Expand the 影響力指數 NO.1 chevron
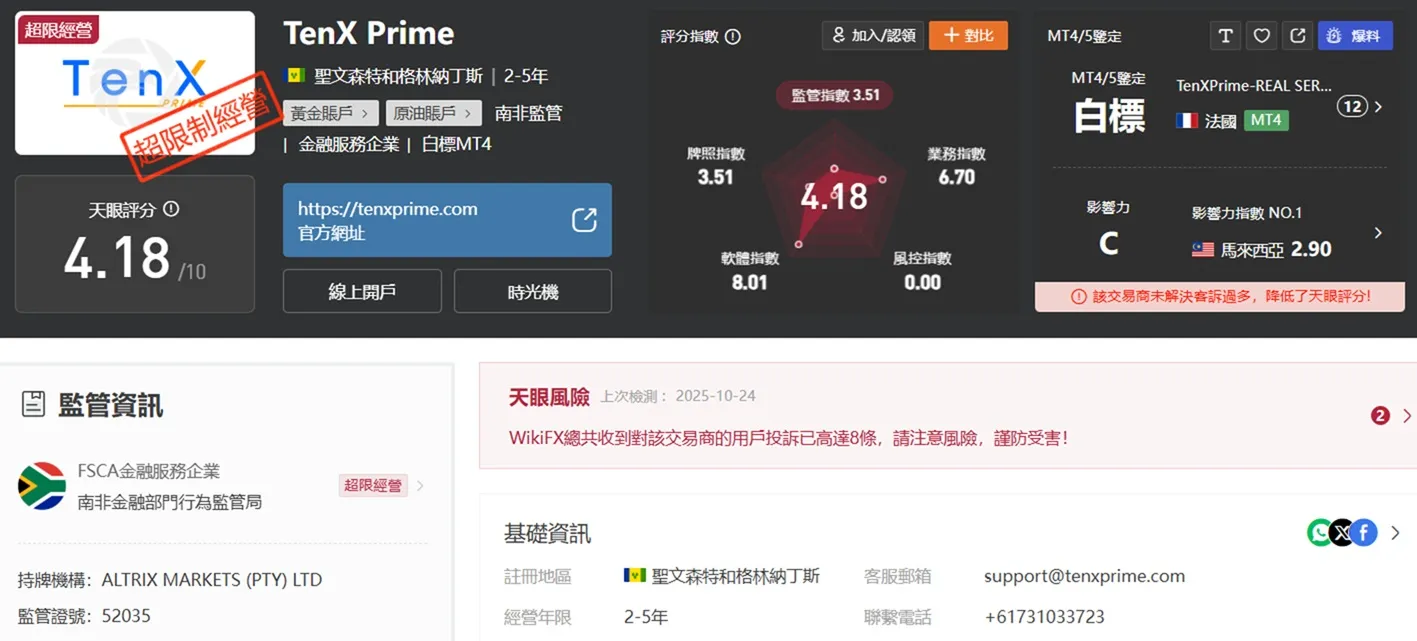Image resolution: width=1417 pixels, height=641 pixels. pyautogui.click(x=1378, y=233)
